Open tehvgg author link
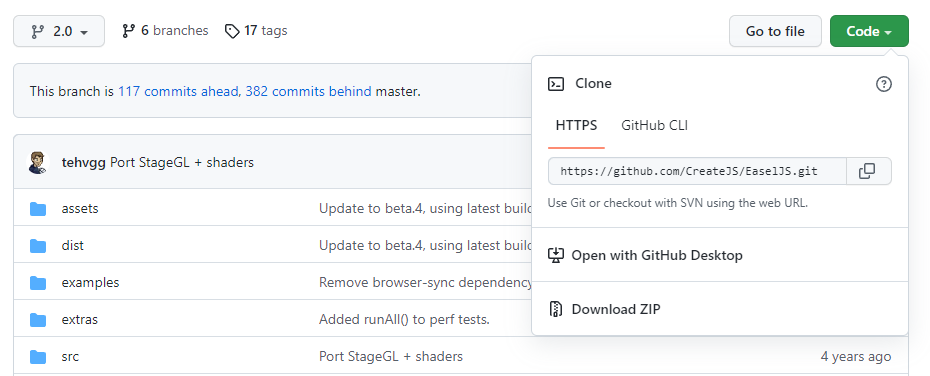The image size is (930, 376). pyautogui.click(x=84, y=162)
